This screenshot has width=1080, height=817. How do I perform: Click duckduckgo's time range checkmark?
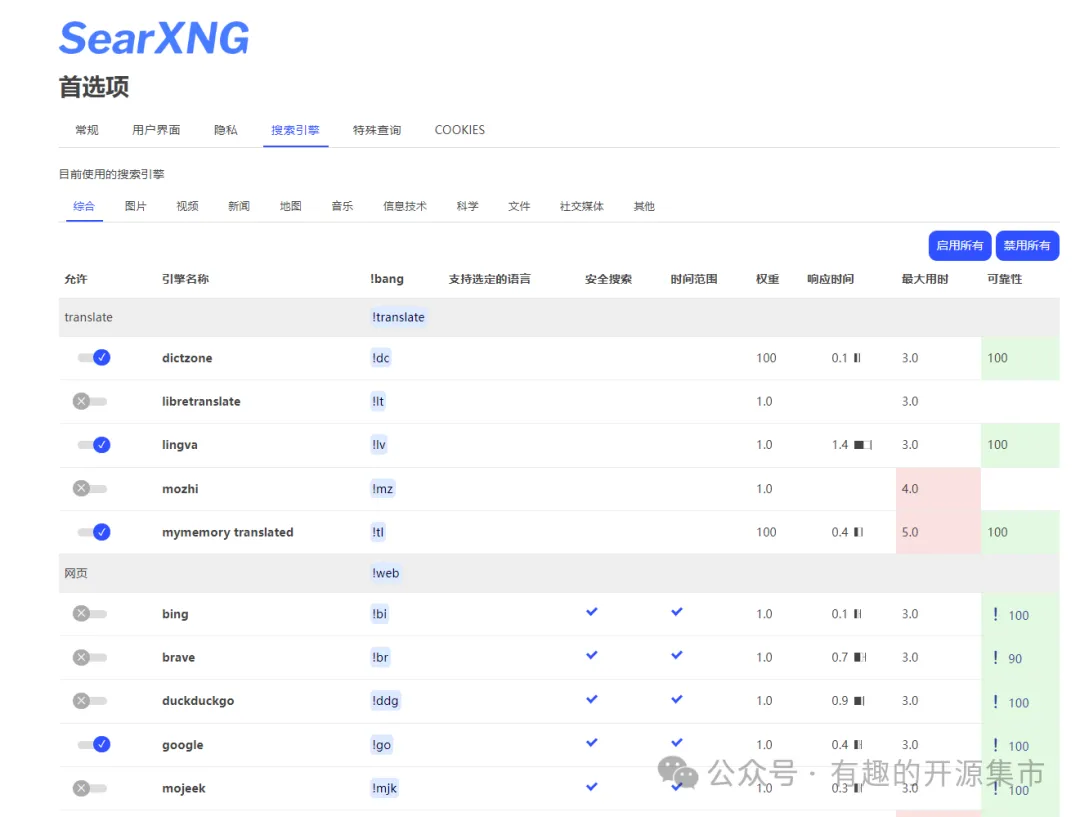pyautogui.click(x=677, y=699)
